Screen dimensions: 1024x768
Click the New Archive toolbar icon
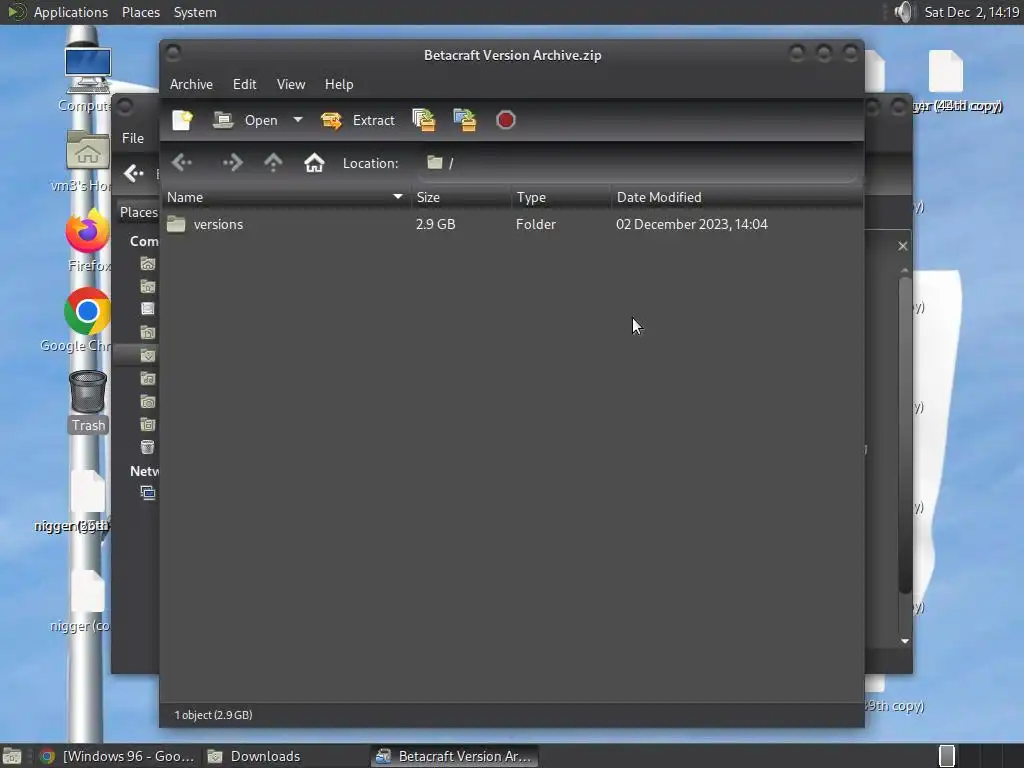tap(182, 120)
